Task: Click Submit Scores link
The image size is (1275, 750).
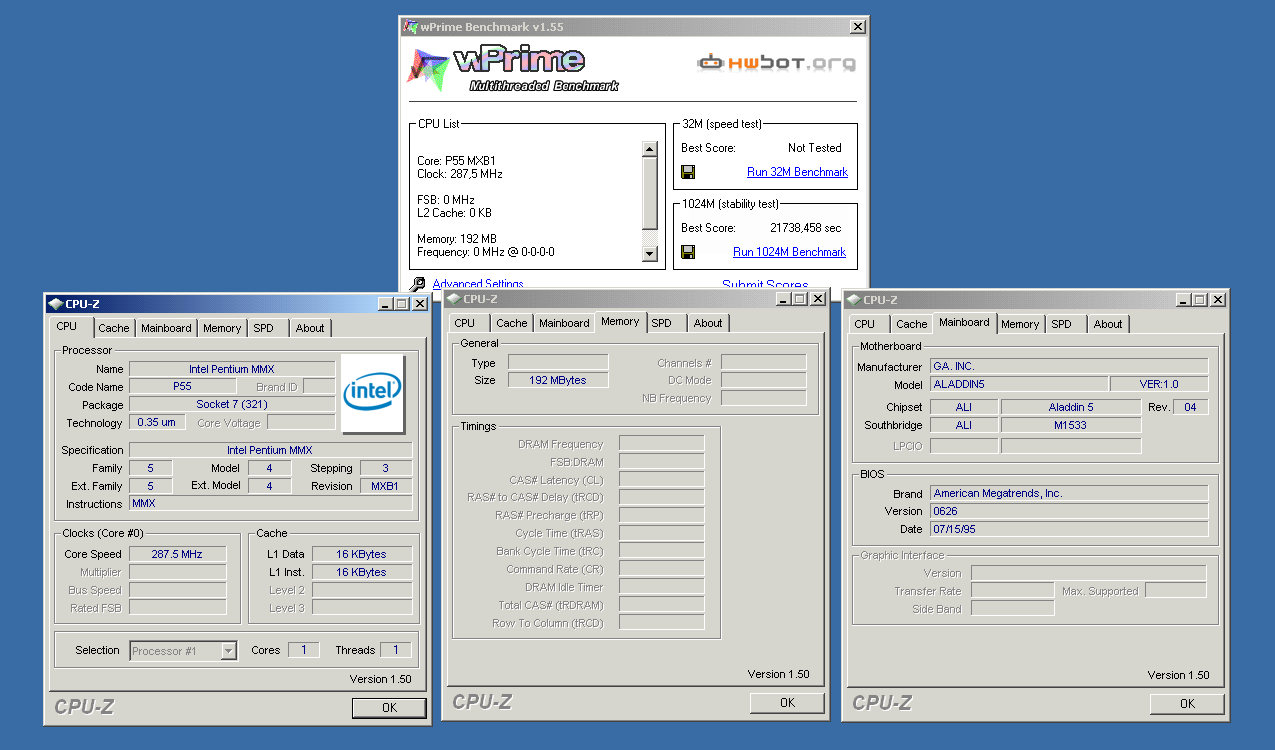Action: point(765,285)
